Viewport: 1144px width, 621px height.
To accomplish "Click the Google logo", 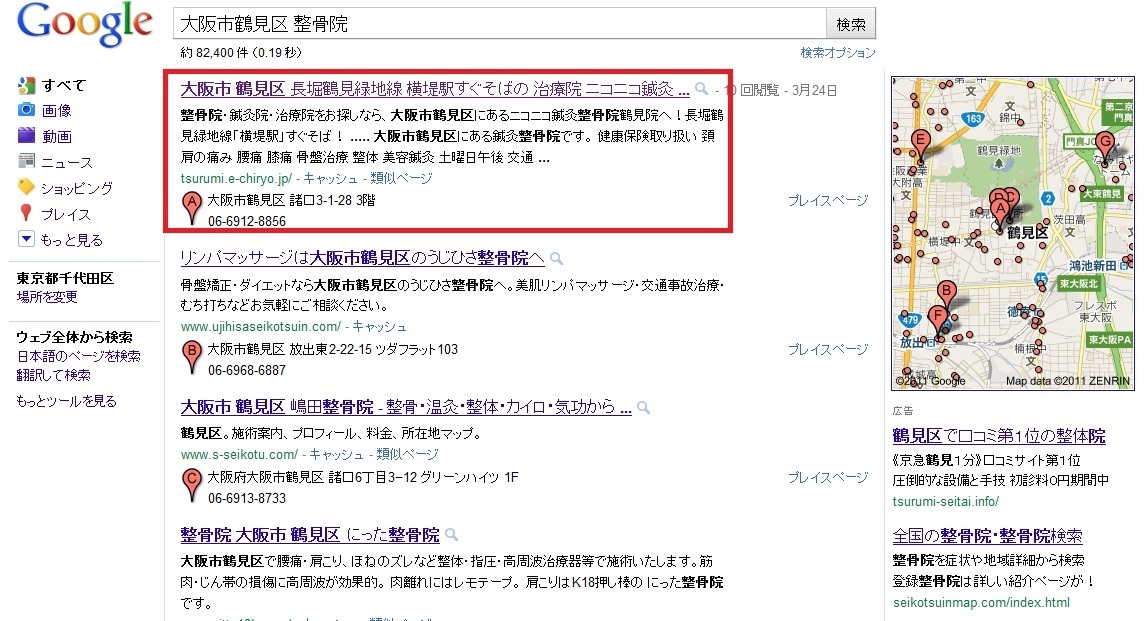I will 85,24.
